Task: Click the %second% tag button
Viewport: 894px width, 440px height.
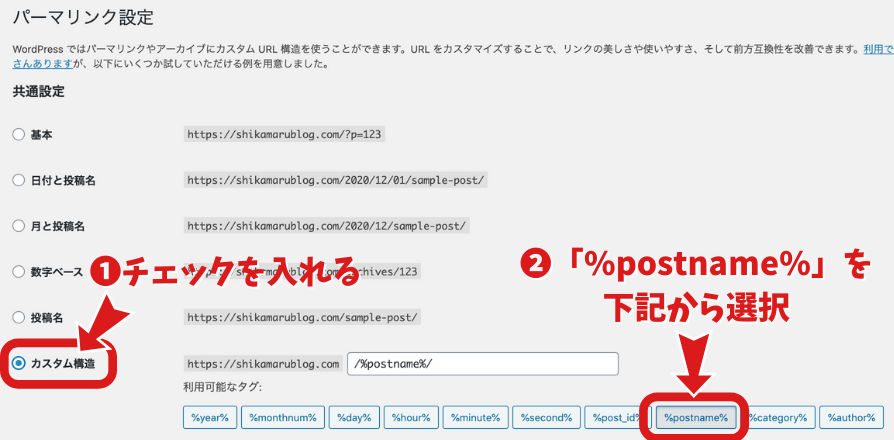Action: [546, 417]
